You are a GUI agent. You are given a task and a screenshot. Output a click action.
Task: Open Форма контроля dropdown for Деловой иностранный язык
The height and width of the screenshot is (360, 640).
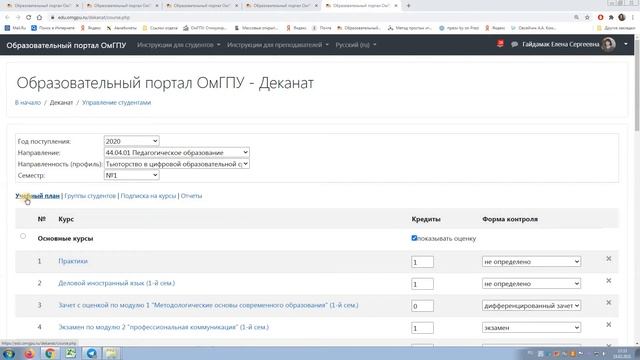531,284
